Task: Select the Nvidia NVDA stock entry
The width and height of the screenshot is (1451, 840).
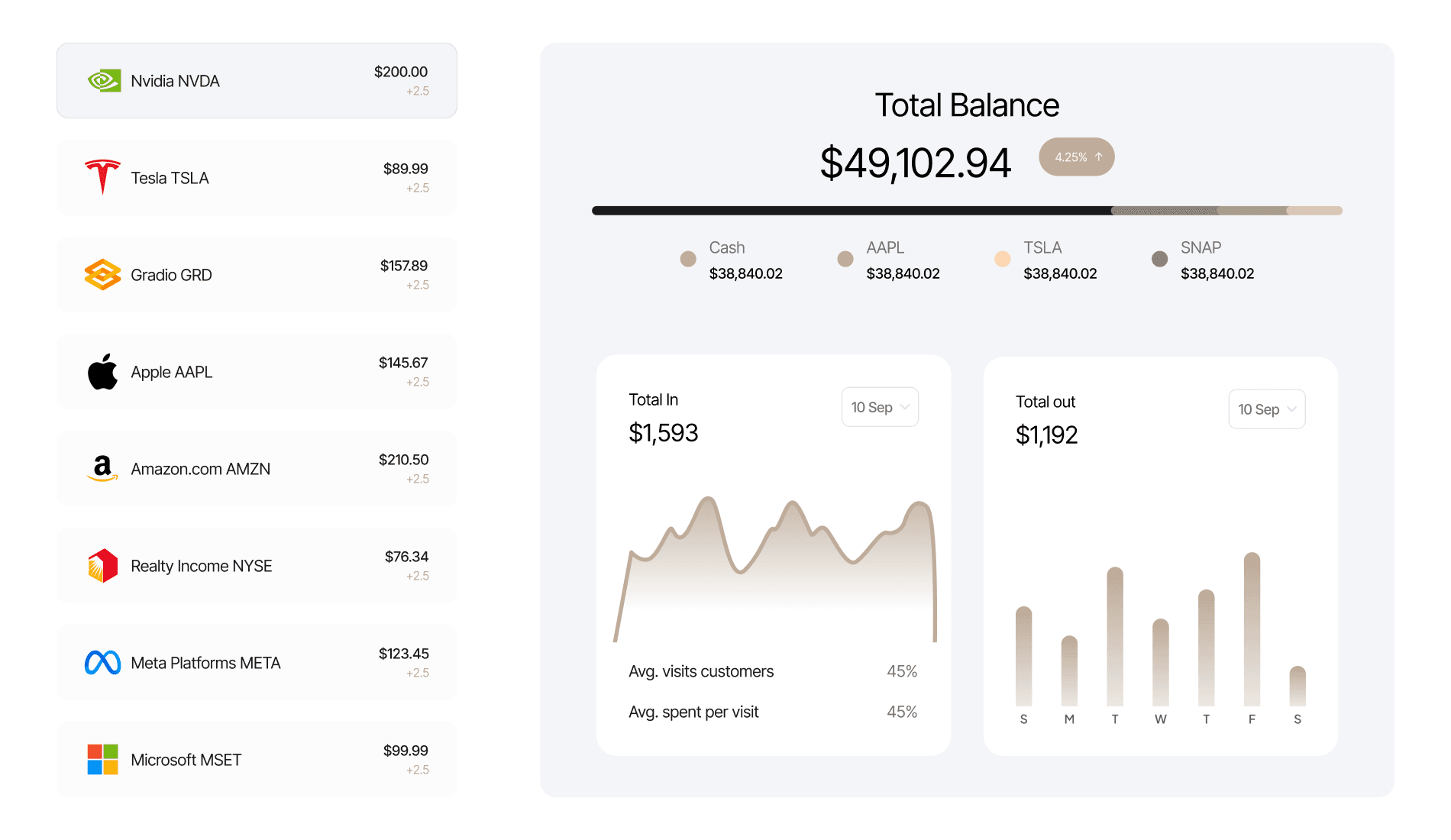Action: 257,80
